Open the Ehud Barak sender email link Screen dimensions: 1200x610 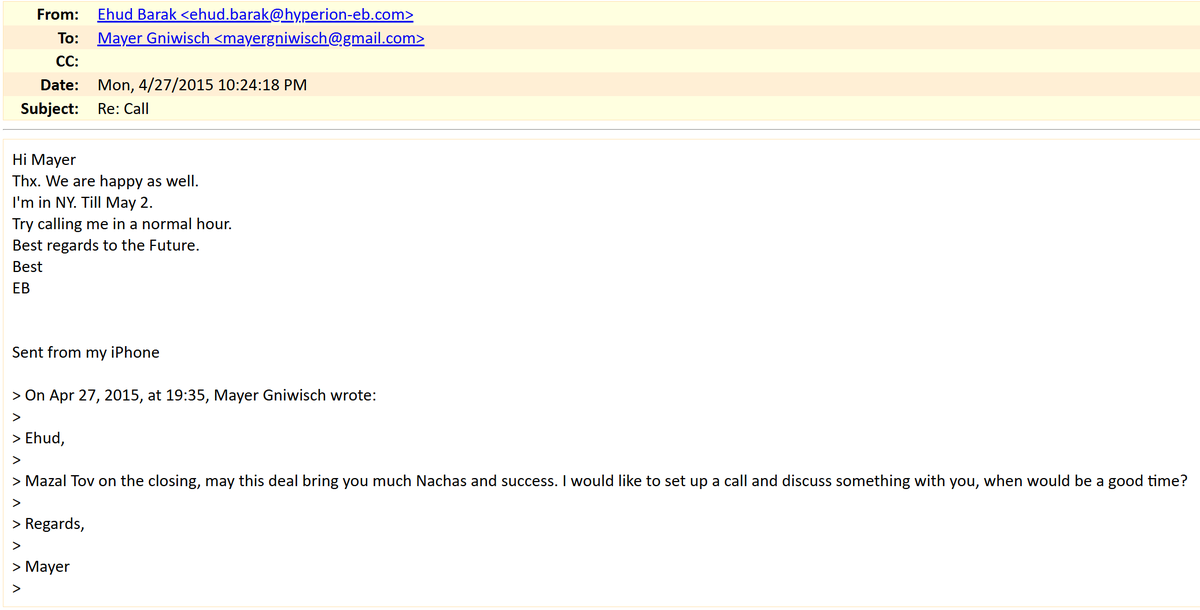255,15
